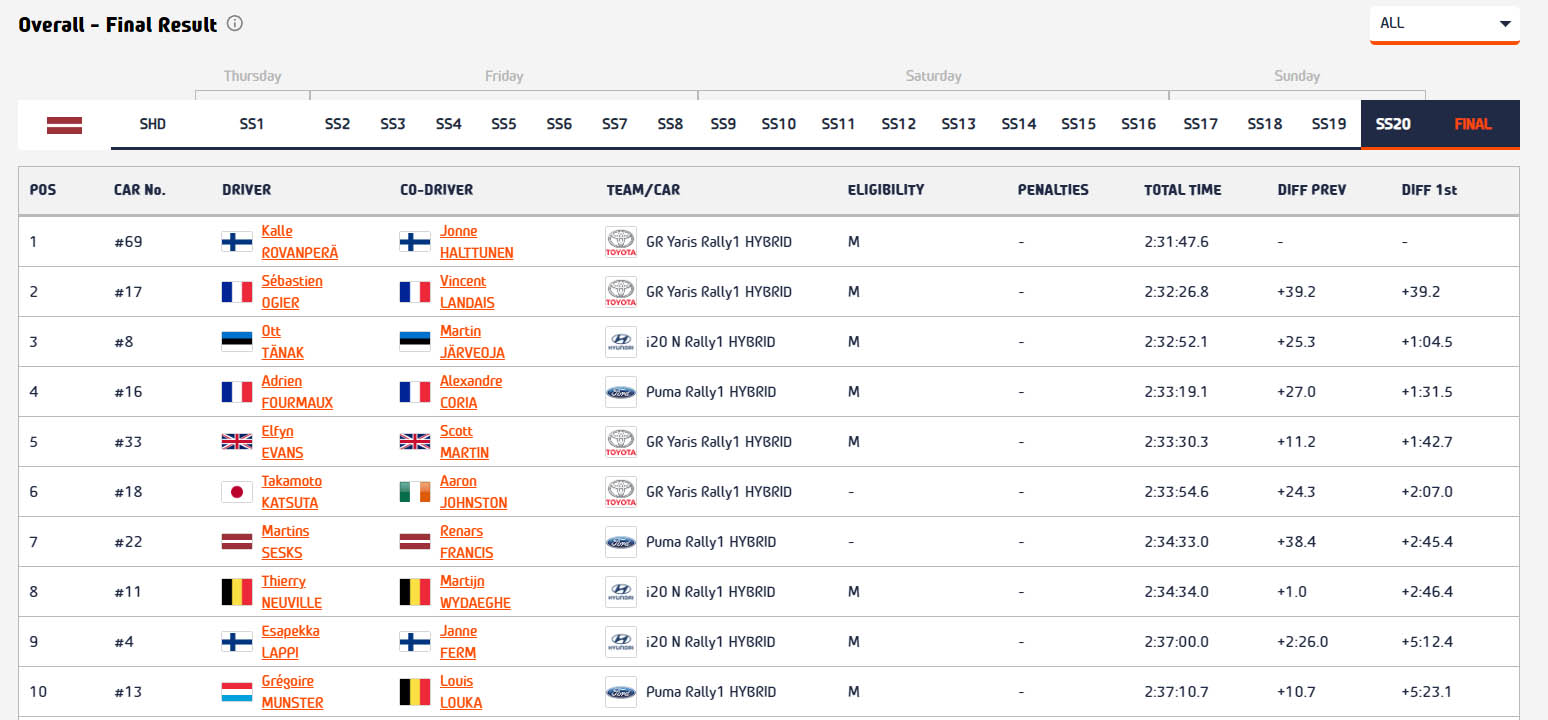
Task: Open driver Grégoire Munster's link
Action: (x=292, y=692)
